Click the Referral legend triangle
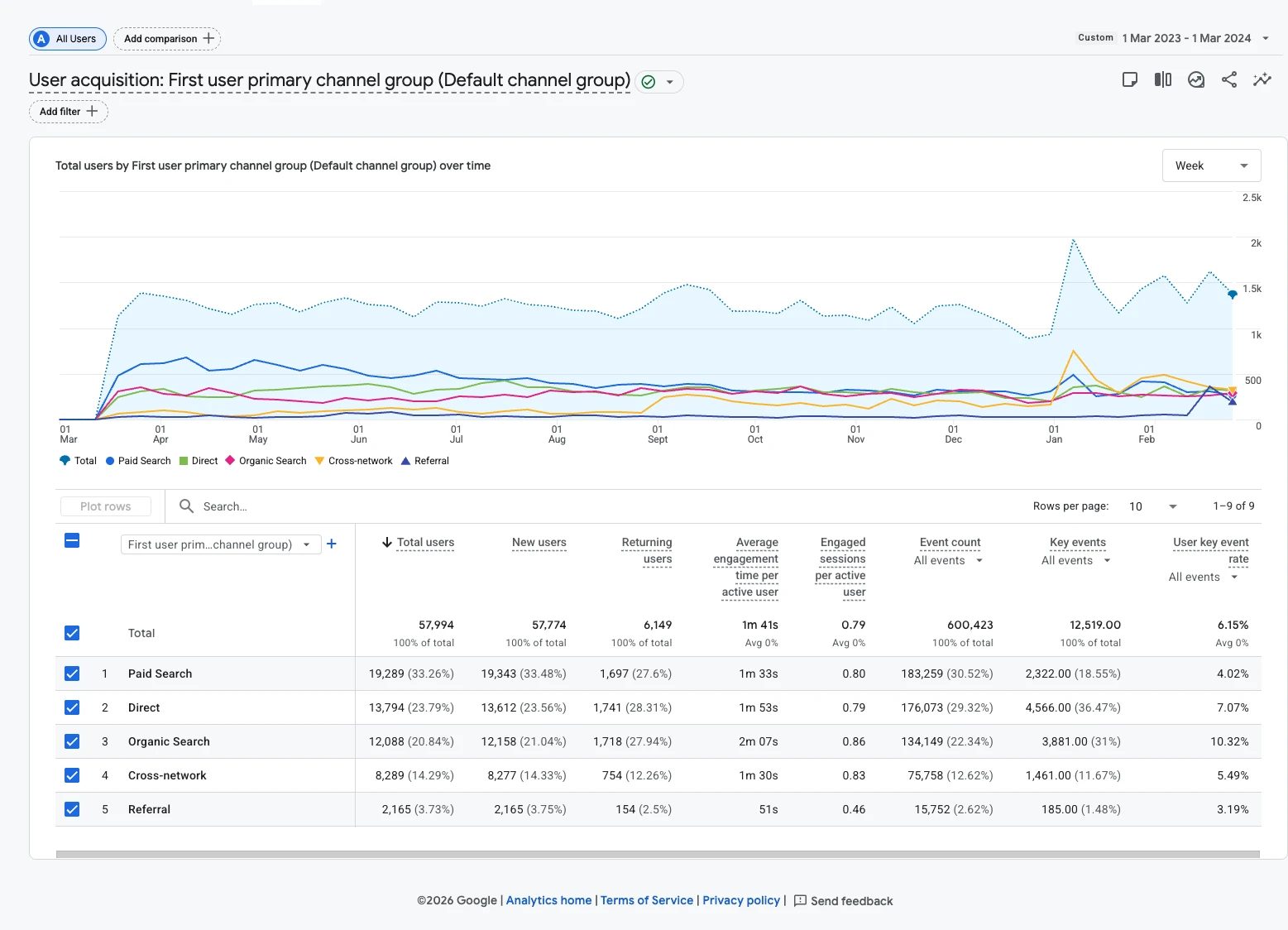 tap(405, 461)
